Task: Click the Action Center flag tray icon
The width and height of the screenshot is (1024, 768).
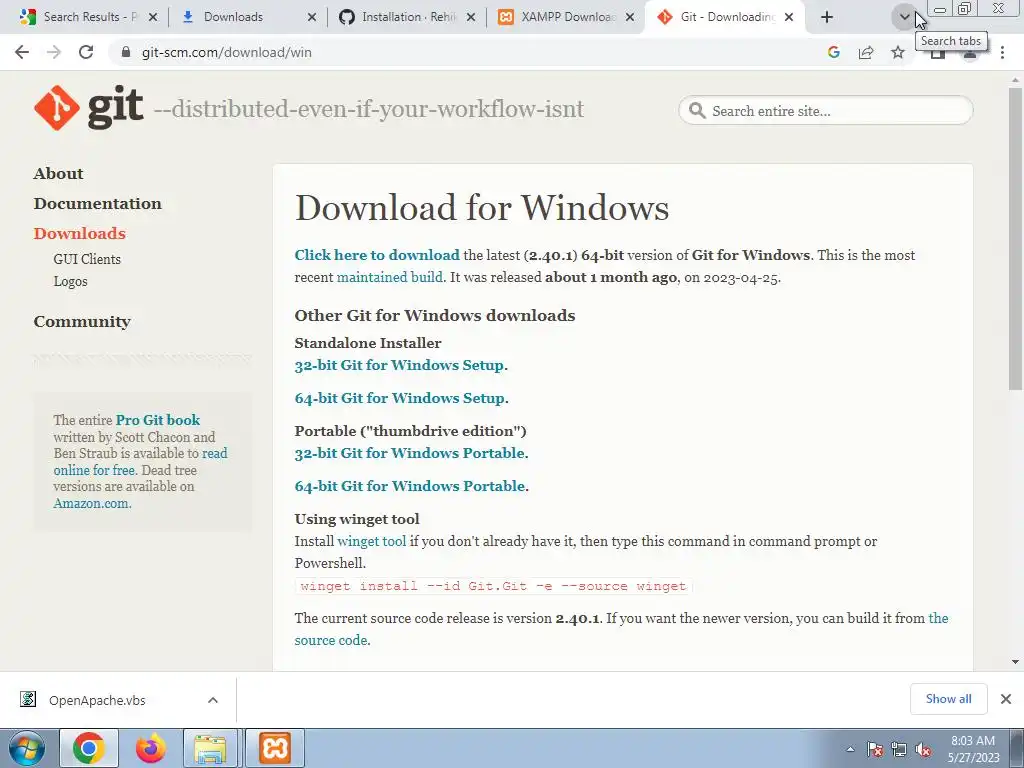Action: pos(875,750)
